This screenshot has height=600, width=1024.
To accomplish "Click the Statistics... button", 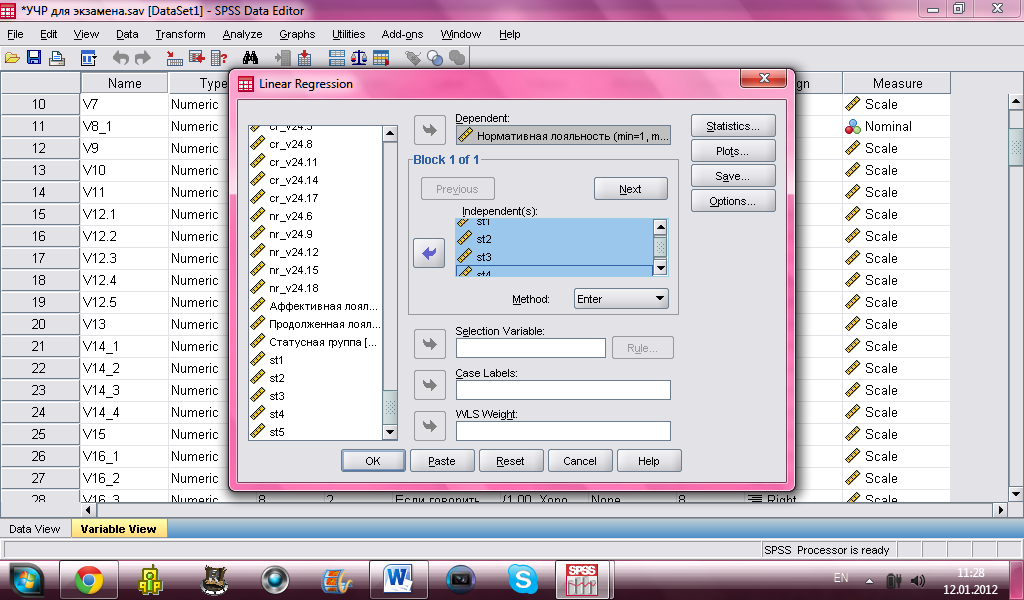I will click(x=733, y=126).
